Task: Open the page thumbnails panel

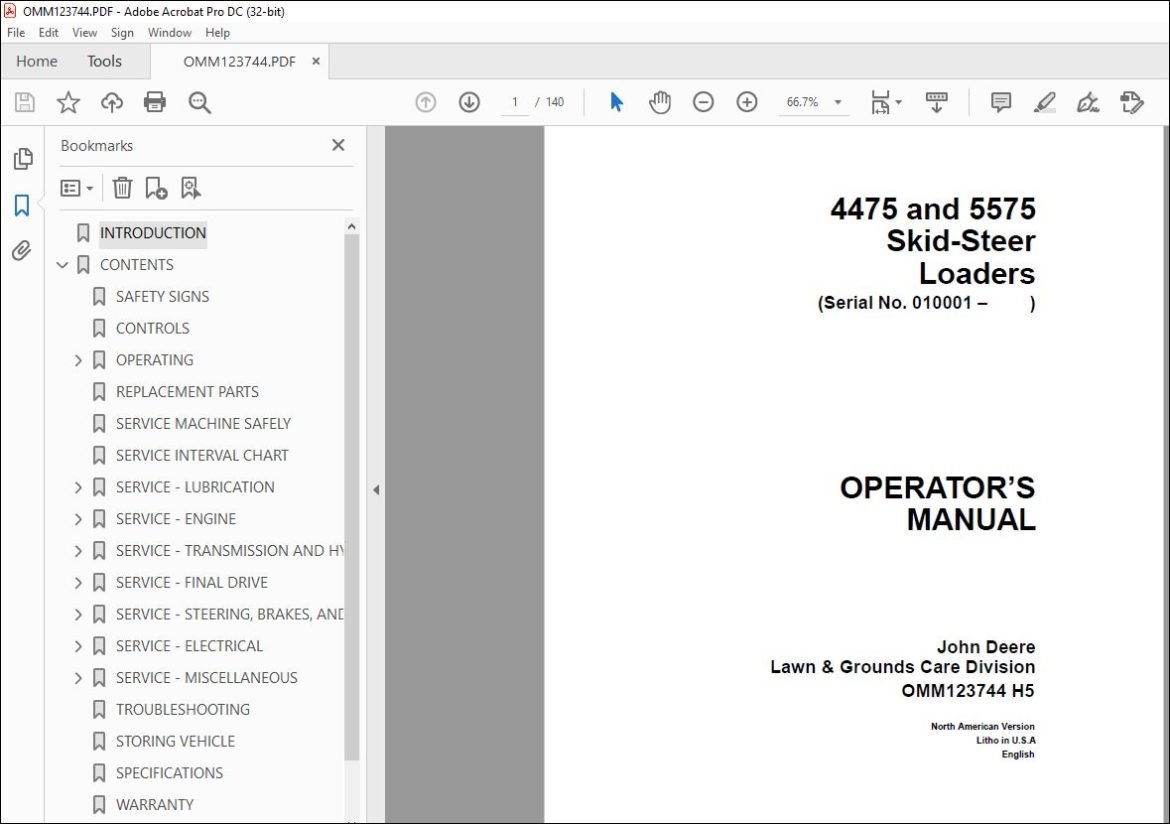Action: click(22, 158)
